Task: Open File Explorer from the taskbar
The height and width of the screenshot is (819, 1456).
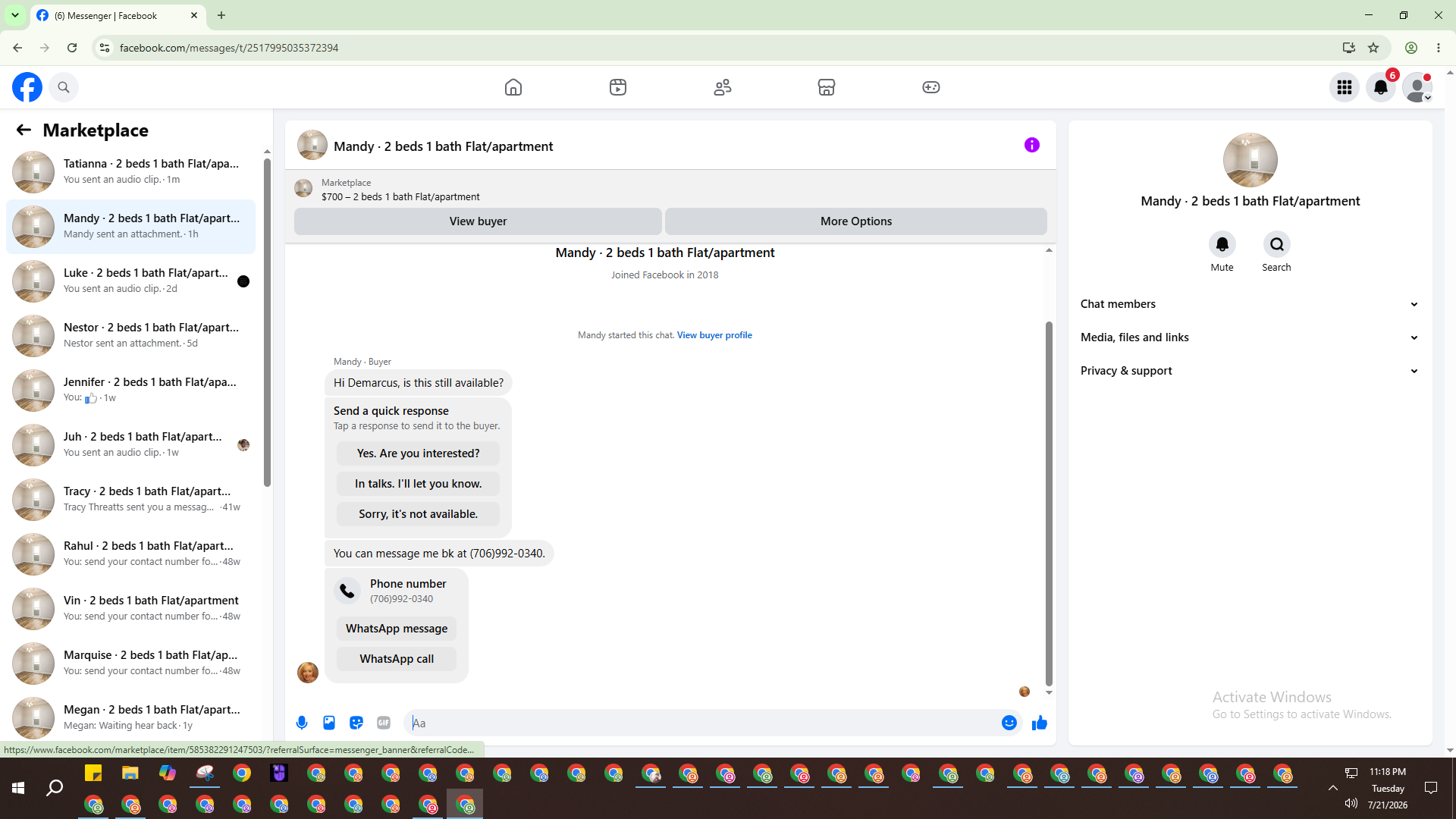Action: 130,773
